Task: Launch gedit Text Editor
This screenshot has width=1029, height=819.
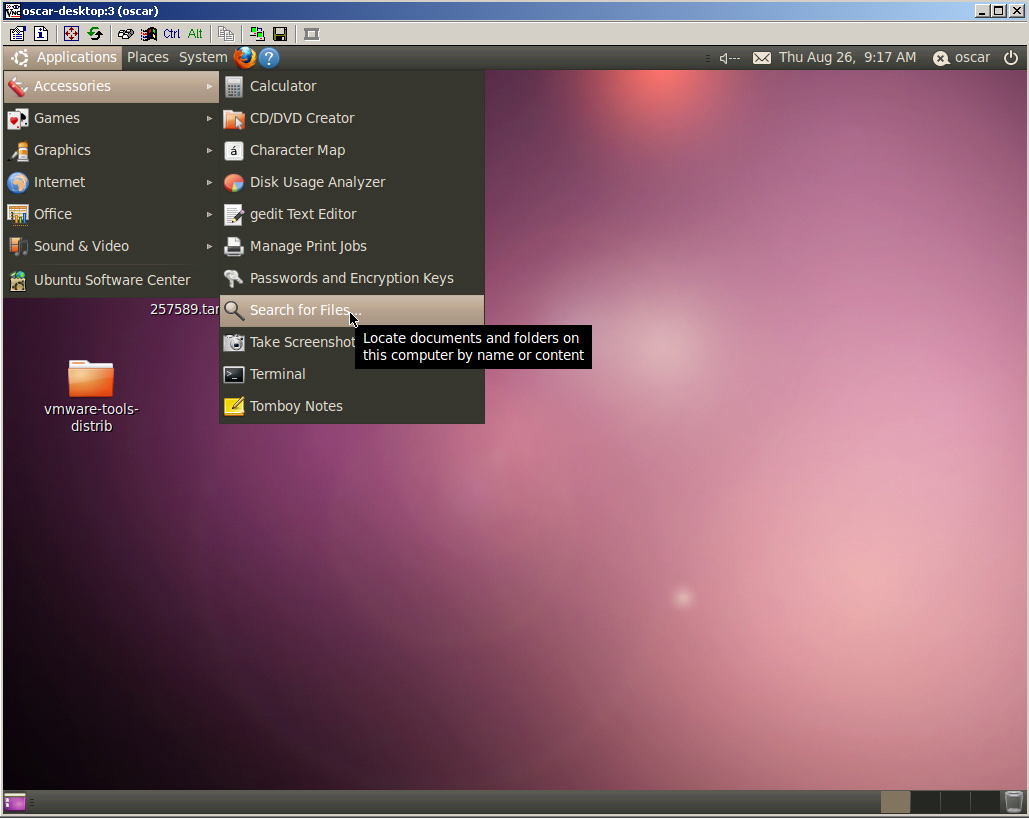Action: pos(352,215)
